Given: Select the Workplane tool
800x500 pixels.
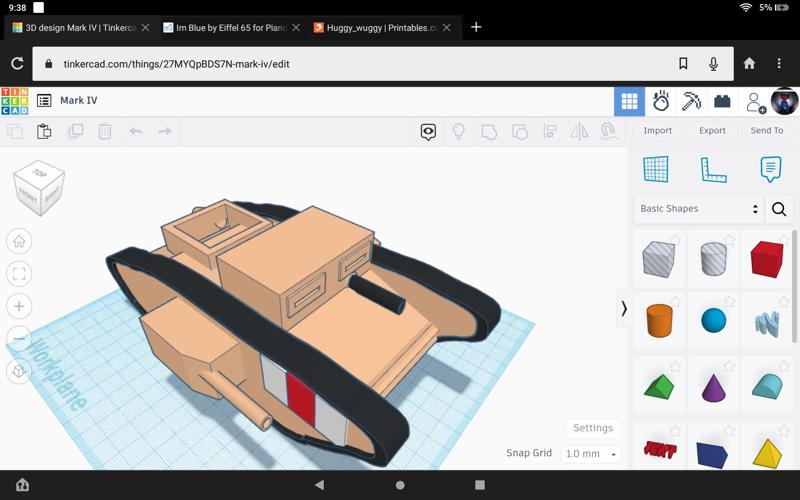Looking at the screenshot, I should [655, 169].
